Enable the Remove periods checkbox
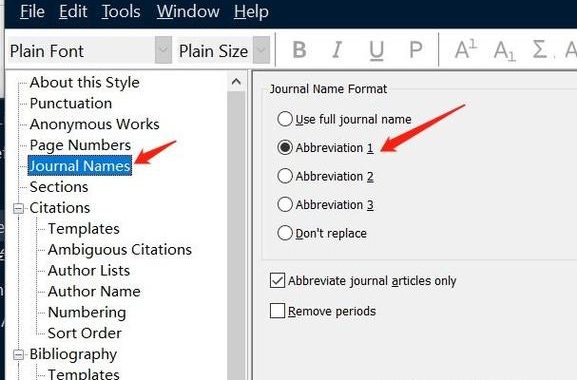577x380 pixels. point(277,311)
